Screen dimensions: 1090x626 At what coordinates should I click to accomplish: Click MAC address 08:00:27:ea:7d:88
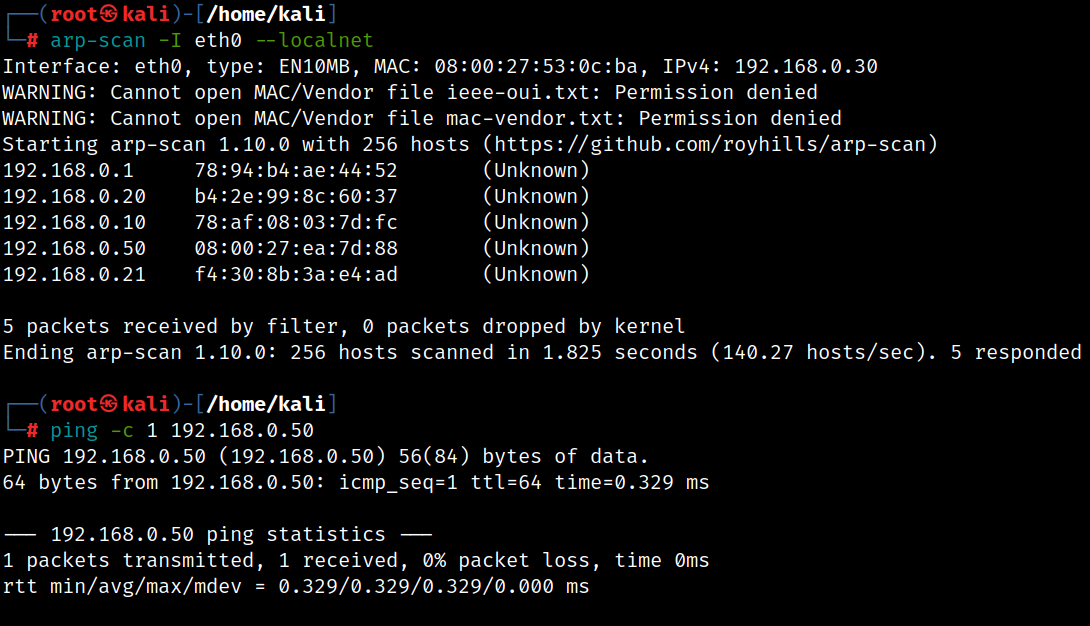click(x=296, y=249)
